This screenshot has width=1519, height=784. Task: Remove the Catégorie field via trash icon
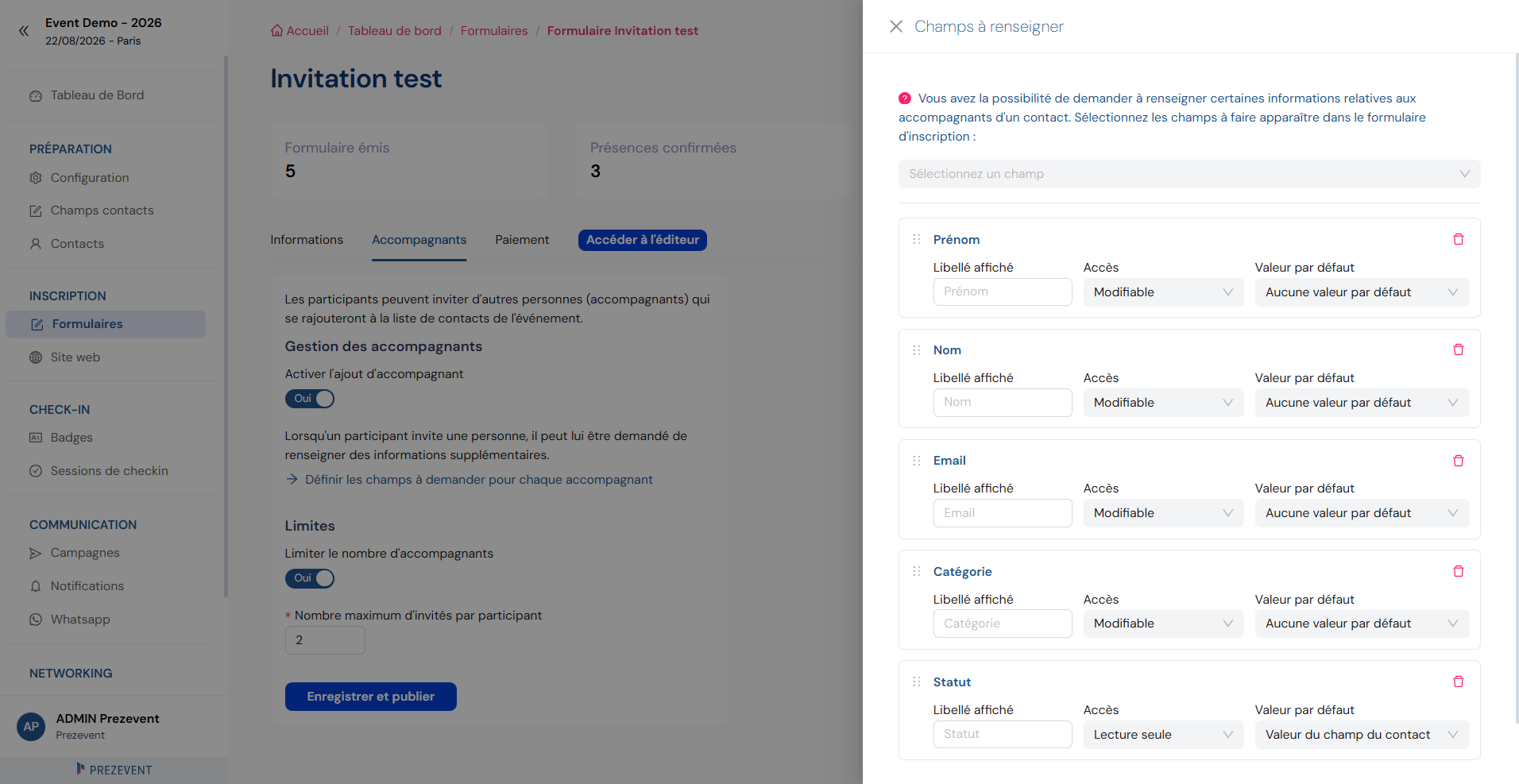[1459, 571]
